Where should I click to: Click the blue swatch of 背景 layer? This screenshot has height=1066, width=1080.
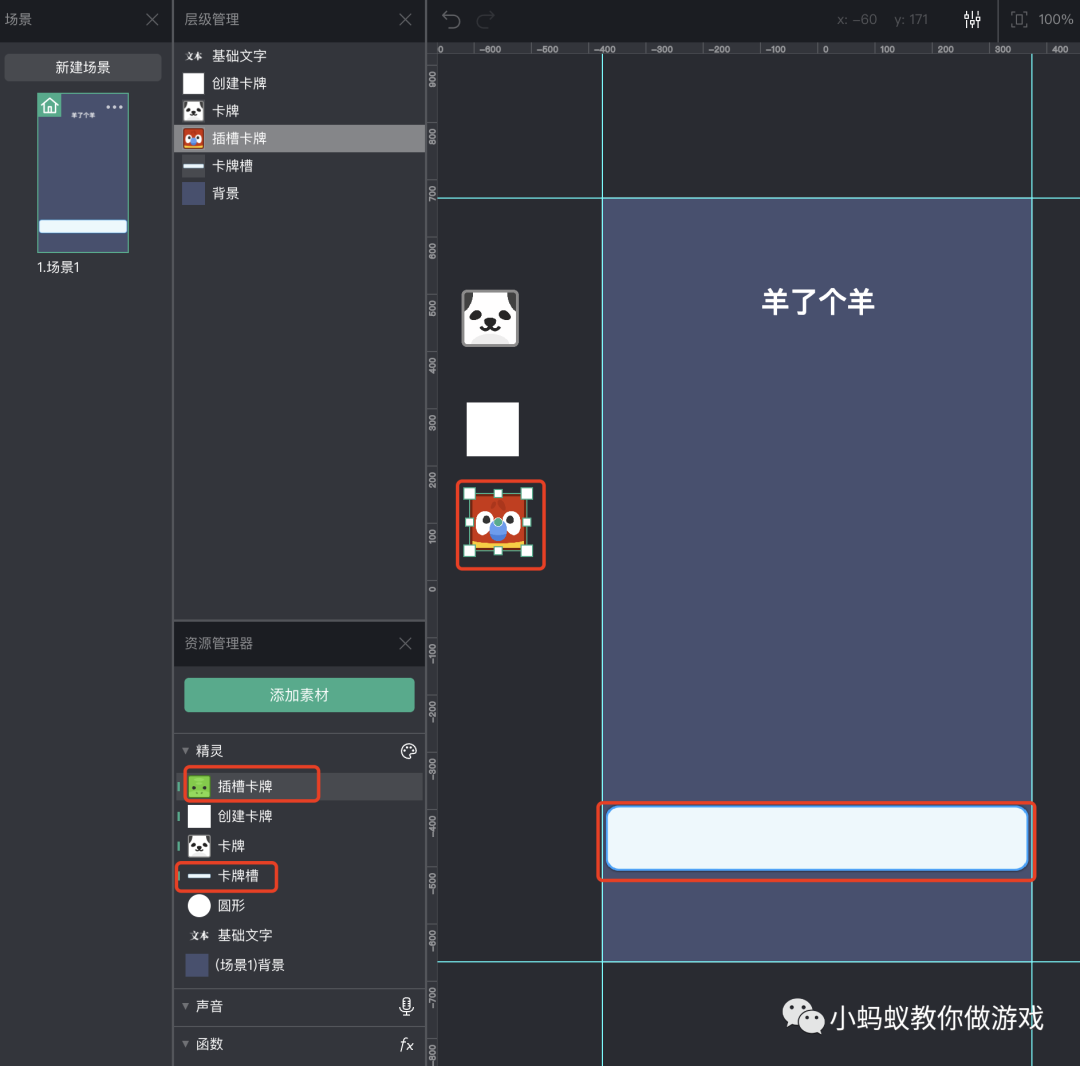tap(194, 194)
